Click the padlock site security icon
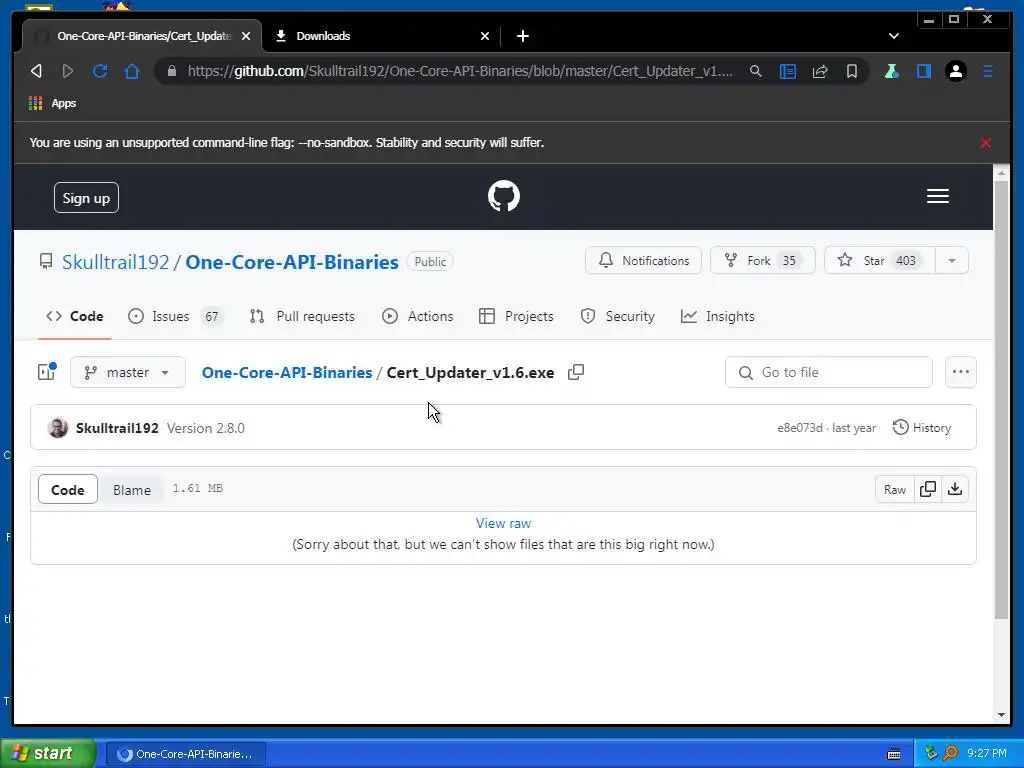The width and height of the screenshot is (1024, 768). pyautogui.click(x=172, y=71)
